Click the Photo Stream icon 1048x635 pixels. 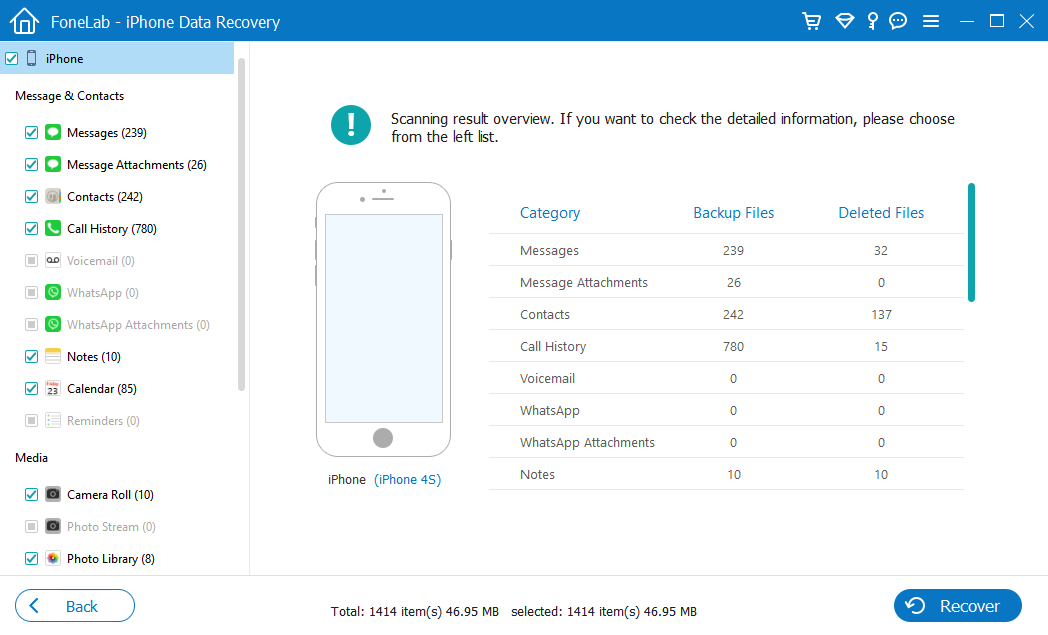point(53,527)
